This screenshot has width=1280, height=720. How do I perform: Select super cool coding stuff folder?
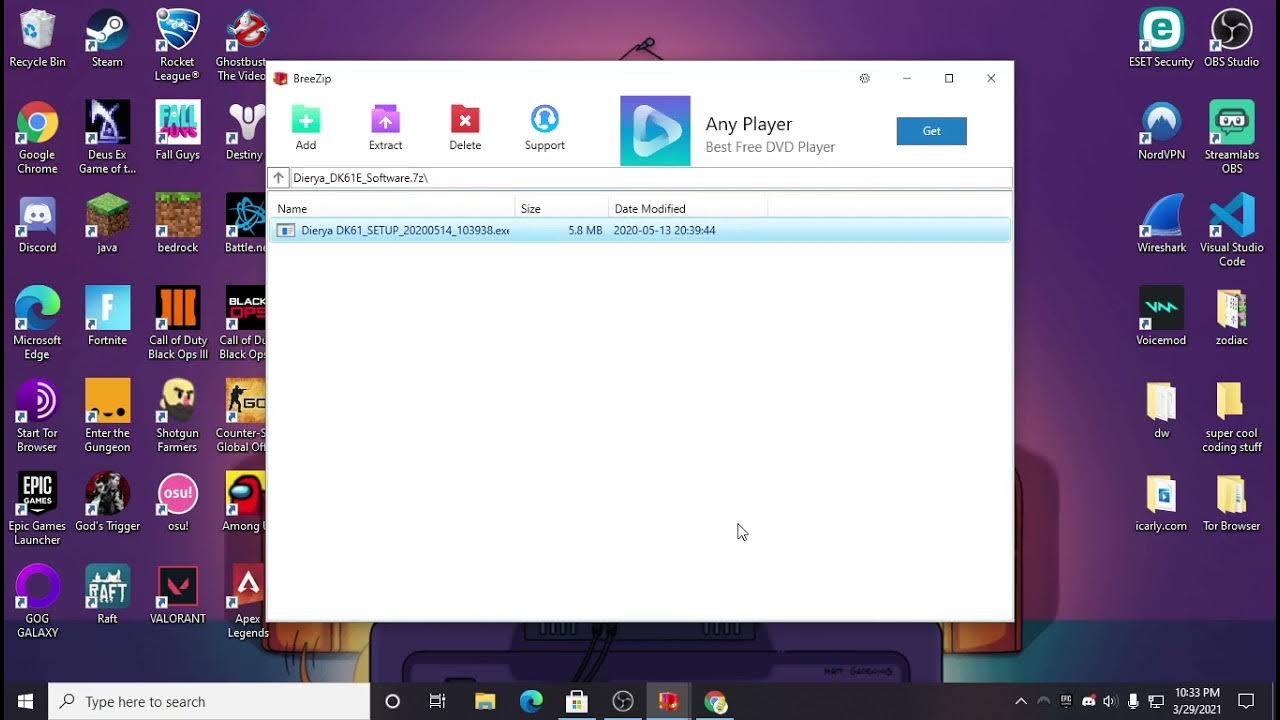click(1231, 416)
